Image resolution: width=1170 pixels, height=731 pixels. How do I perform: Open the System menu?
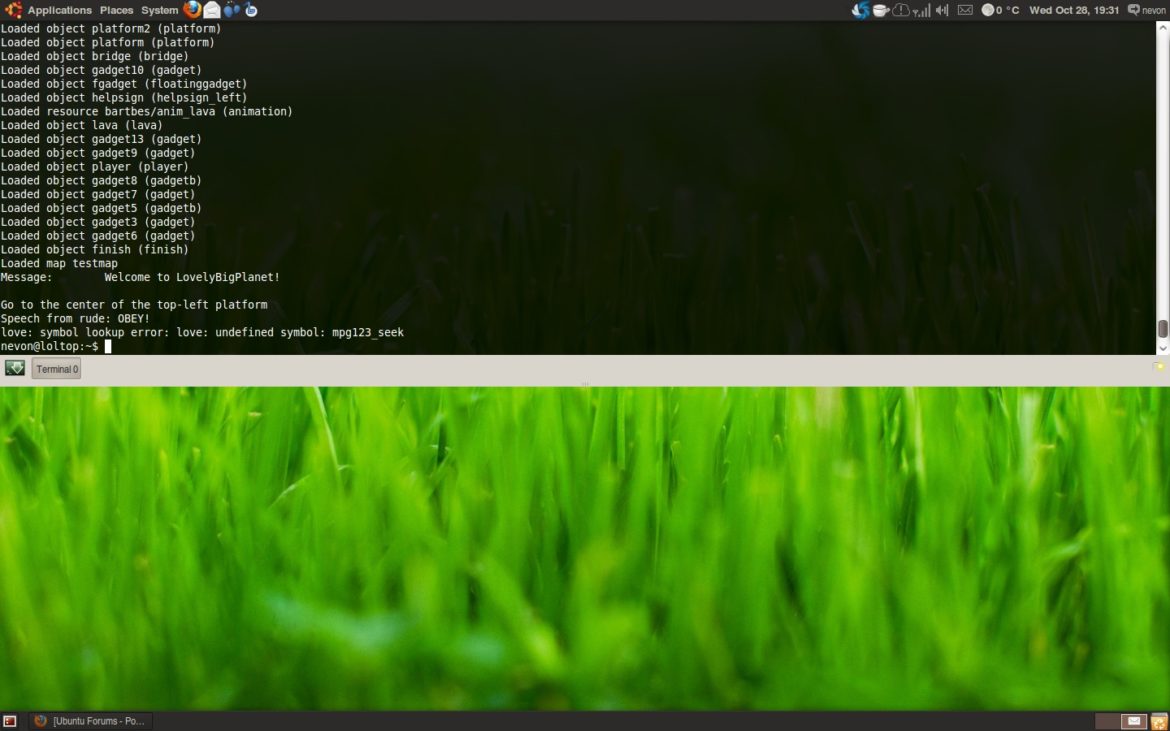coord(158,9)
